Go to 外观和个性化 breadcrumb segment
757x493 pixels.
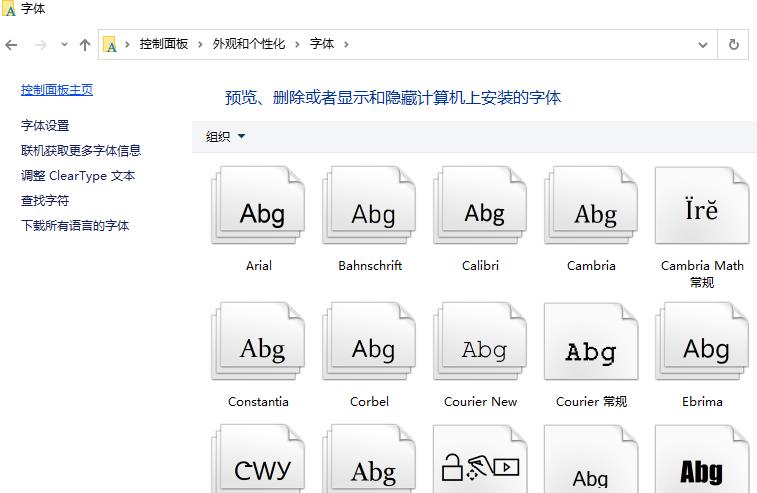pyautogui.click(x=249, y=44)
